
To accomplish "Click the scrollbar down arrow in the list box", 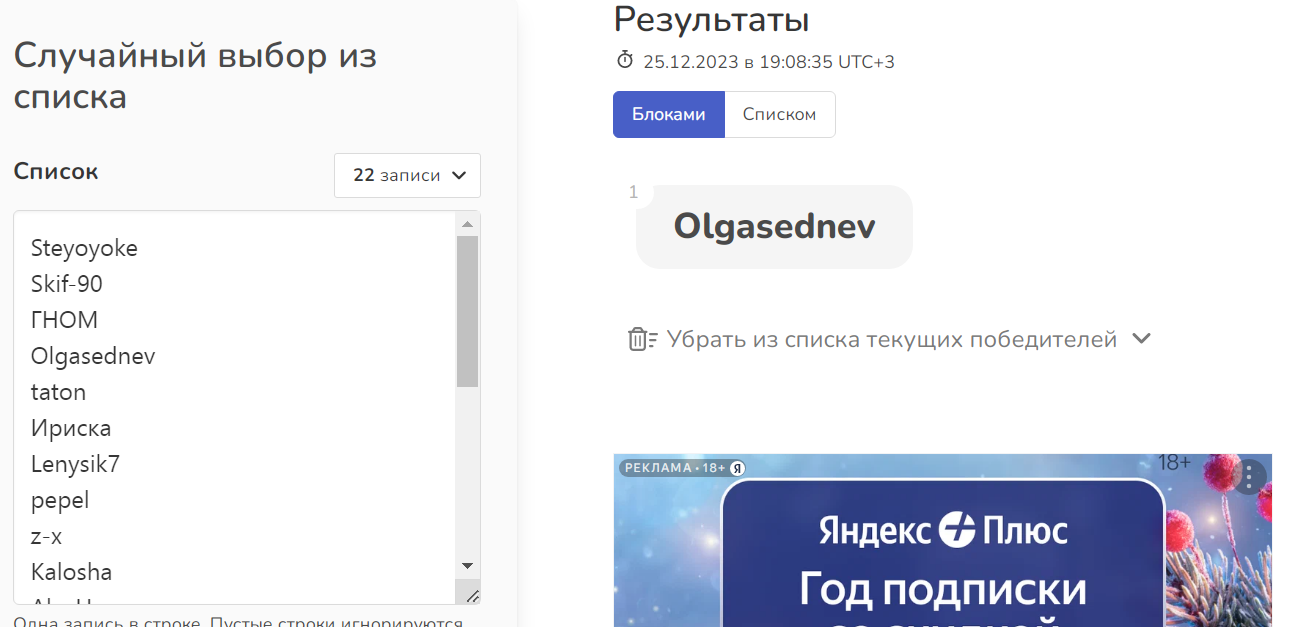I will pyautogui.click(x=467, y=566).
